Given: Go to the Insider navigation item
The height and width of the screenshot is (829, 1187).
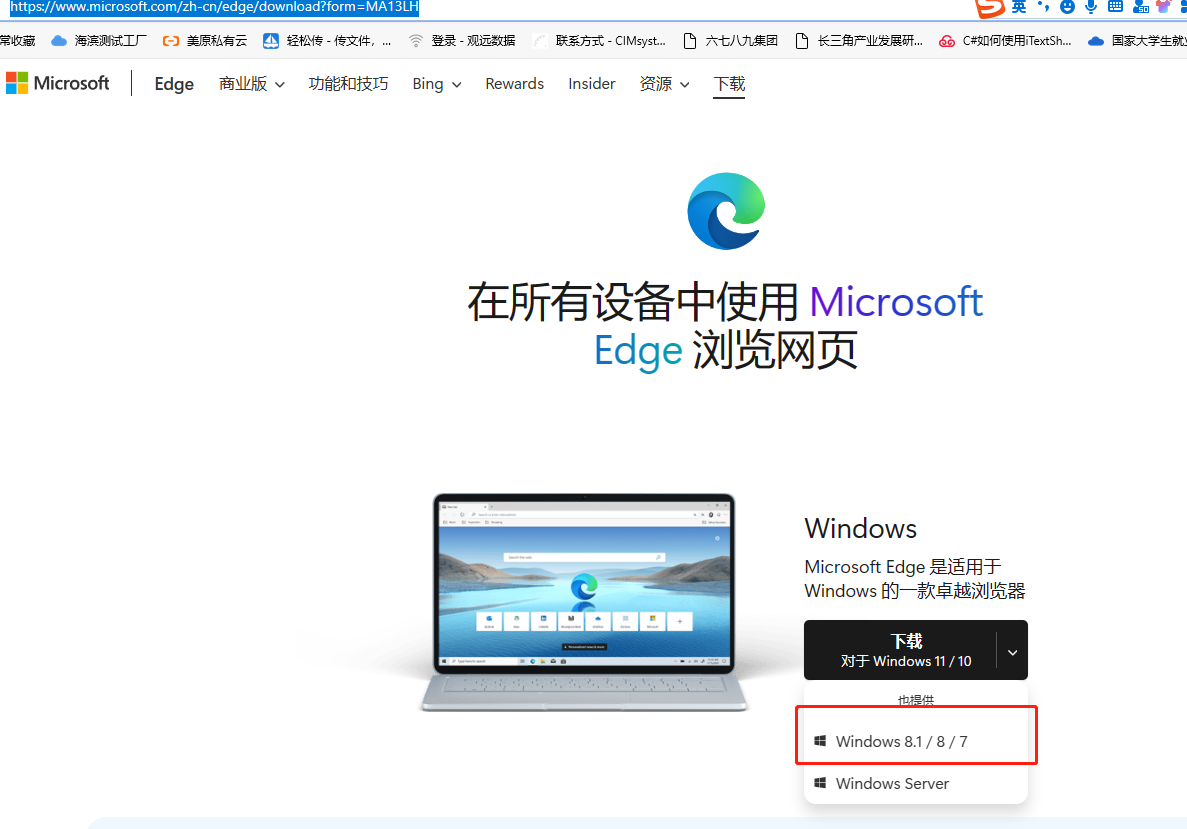Looking at the screenshot, I should tap(592, 84).
